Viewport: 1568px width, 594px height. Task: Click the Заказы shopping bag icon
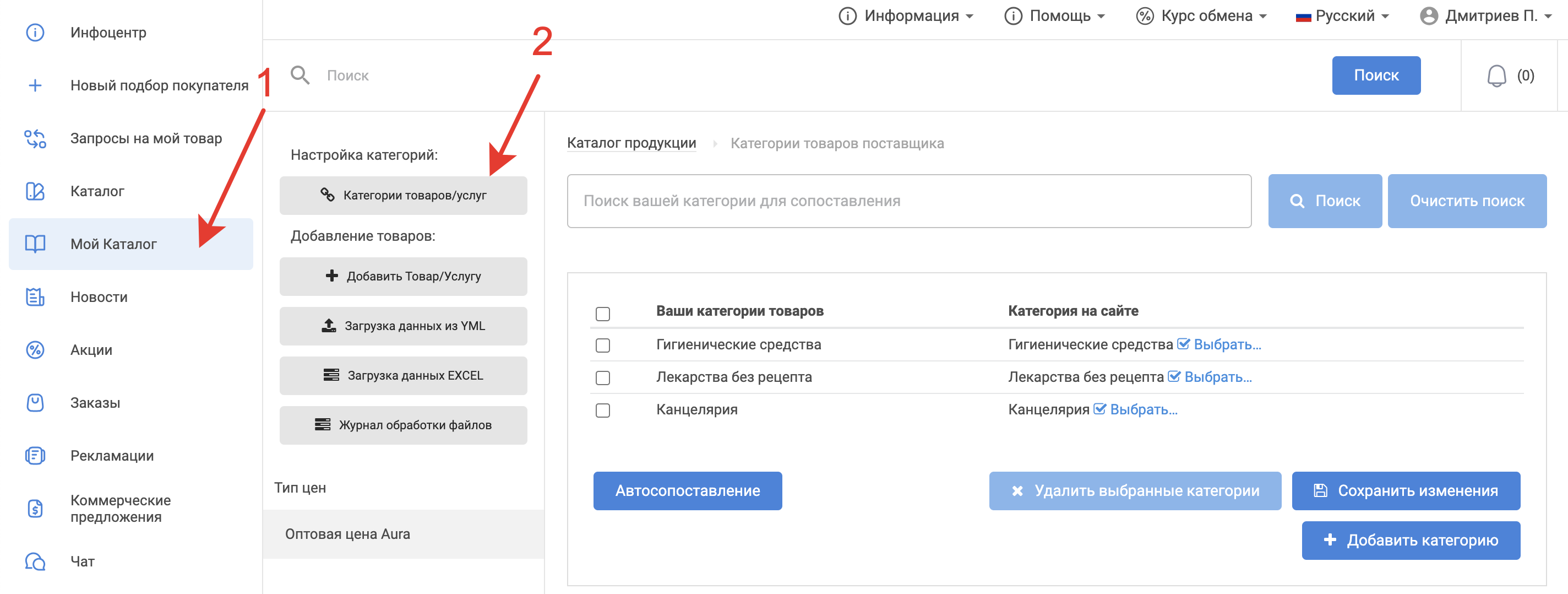click(x=35, y=403)
